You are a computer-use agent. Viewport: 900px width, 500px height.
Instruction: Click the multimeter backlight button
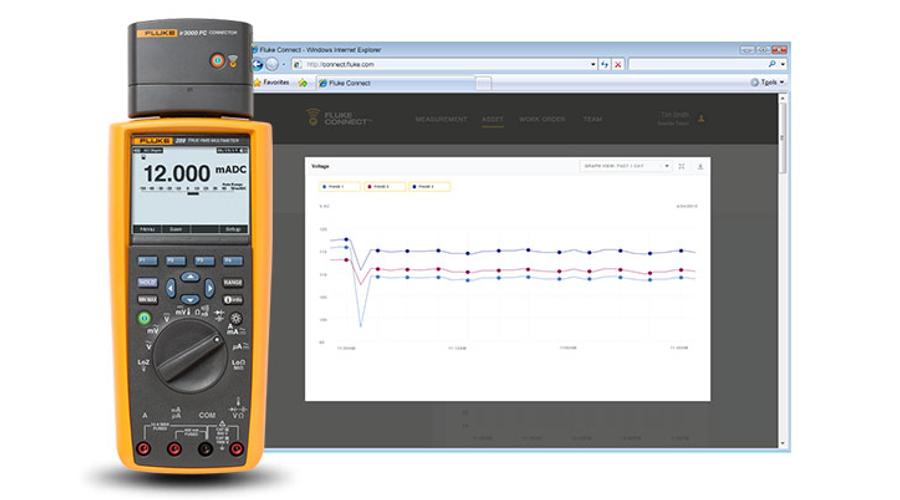(x=236, y=317)
